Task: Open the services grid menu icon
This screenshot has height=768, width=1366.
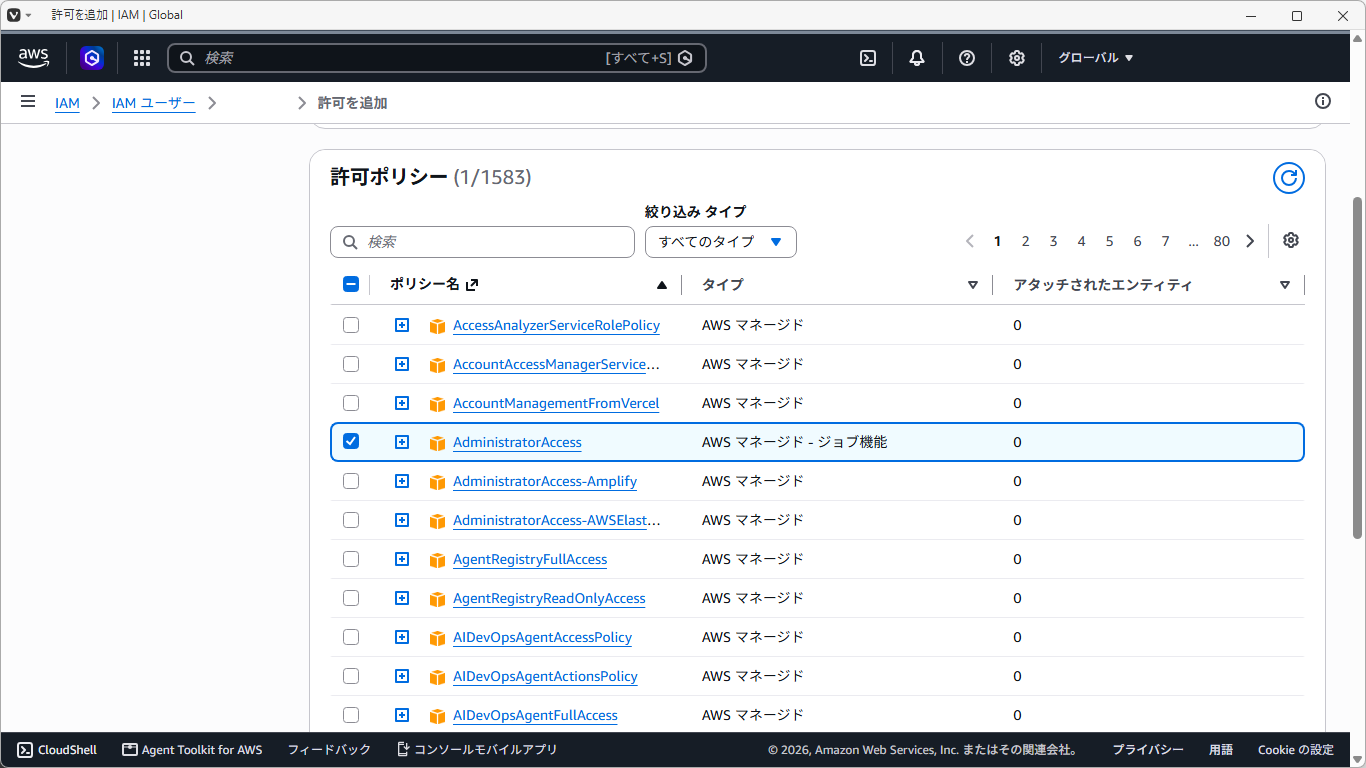Action: click(142, 58)
